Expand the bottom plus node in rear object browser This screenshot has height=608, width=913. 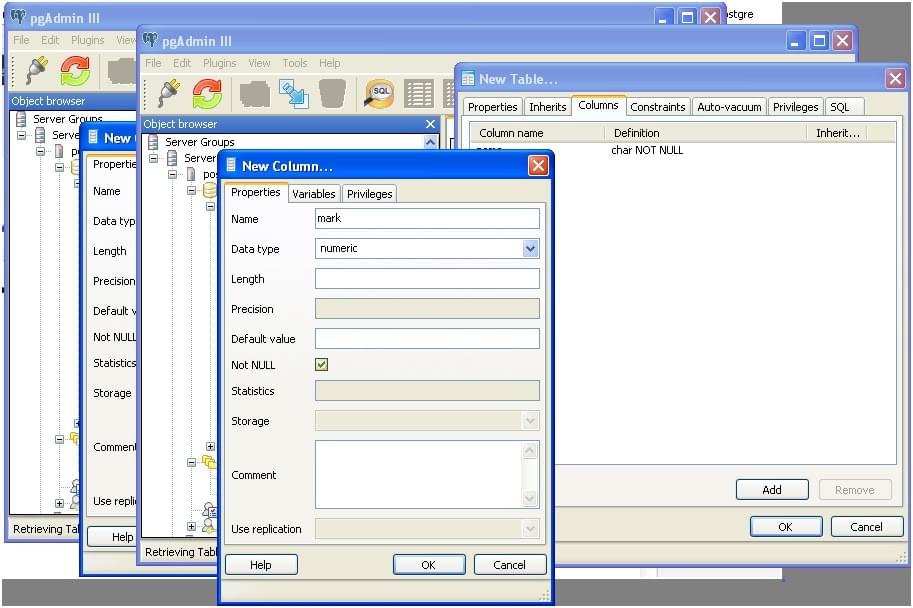point(59,503)
